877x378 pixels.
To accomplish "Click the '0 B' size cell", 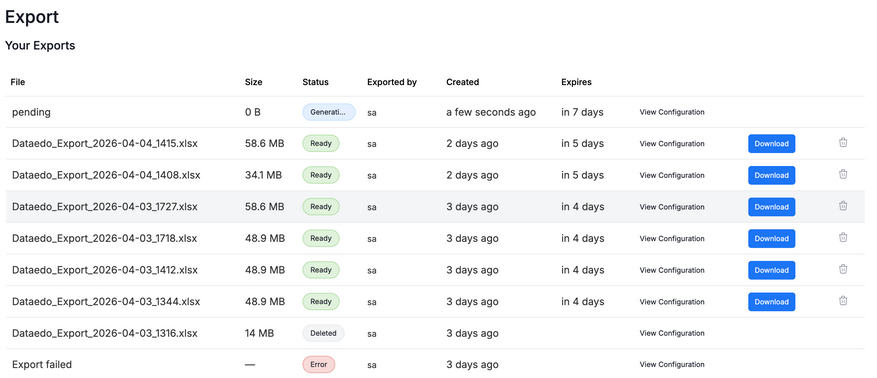I will coord(253,112).
